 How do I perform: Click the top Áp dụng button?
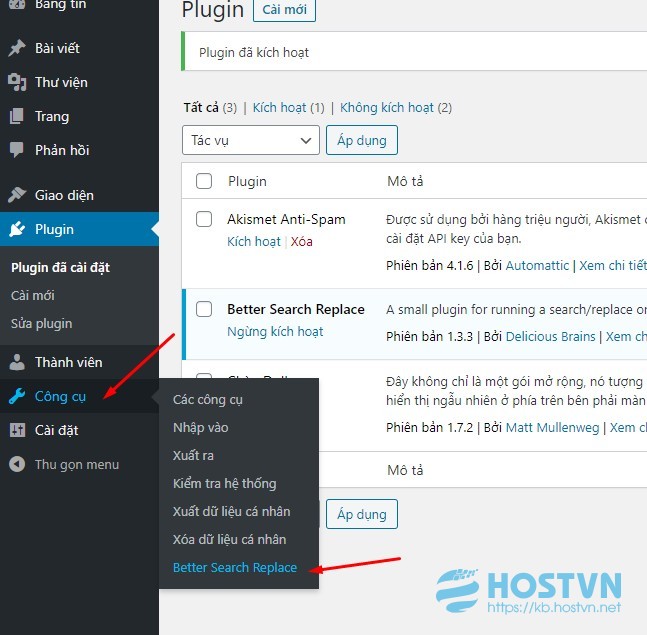click(x=362, y=140)
